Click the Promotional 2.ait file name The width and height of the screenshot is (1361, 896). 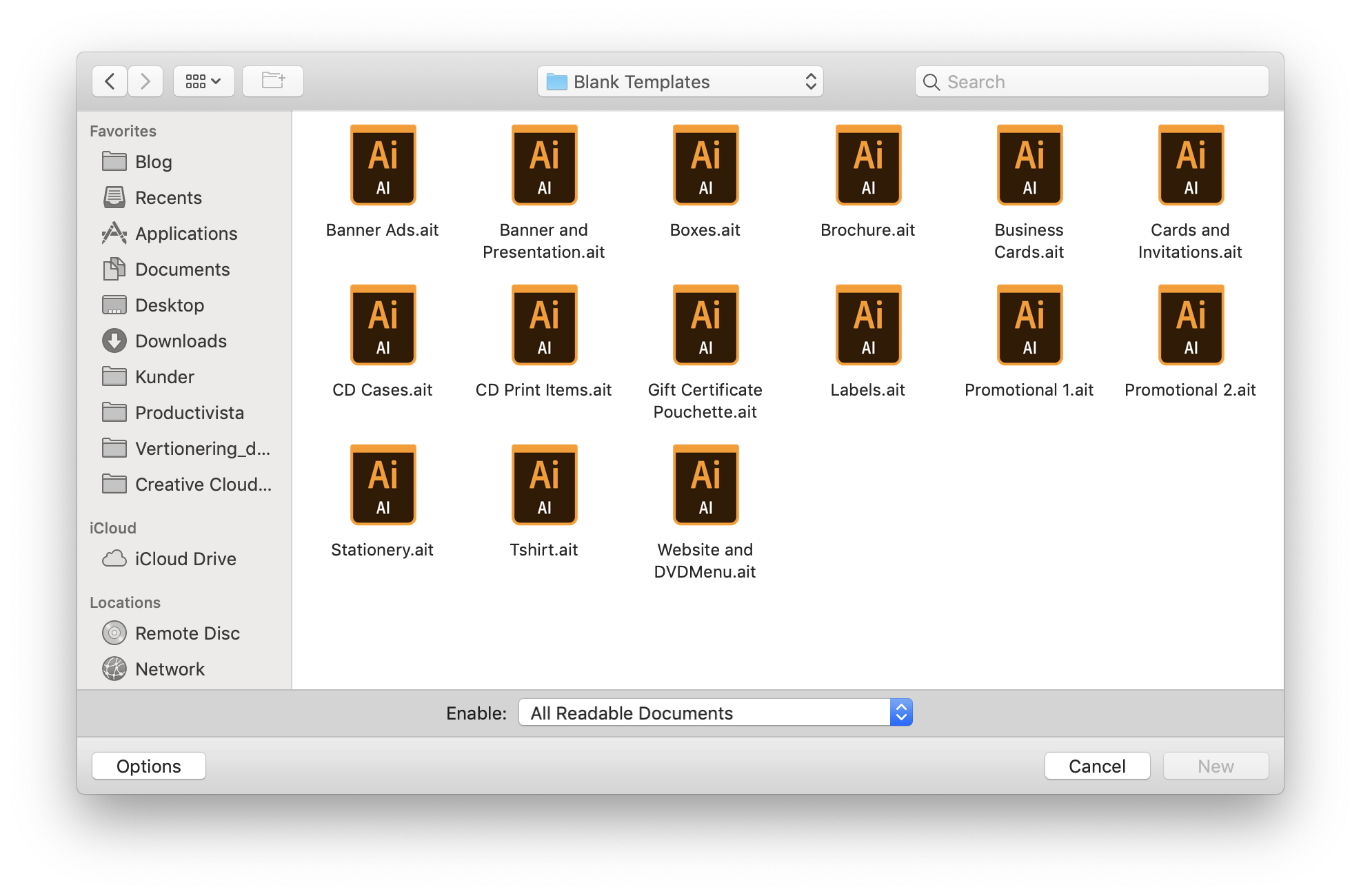pyautogui.click(x=1191, y=390)
